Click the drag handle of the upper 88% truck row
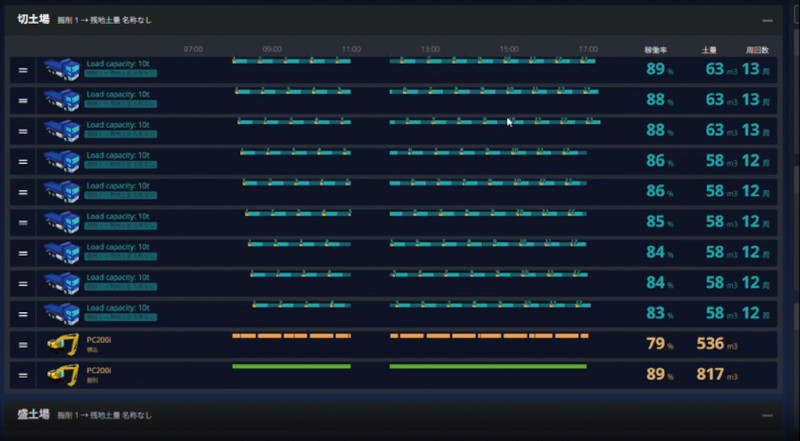Screen dimensions: 800x441 (23, 101)
